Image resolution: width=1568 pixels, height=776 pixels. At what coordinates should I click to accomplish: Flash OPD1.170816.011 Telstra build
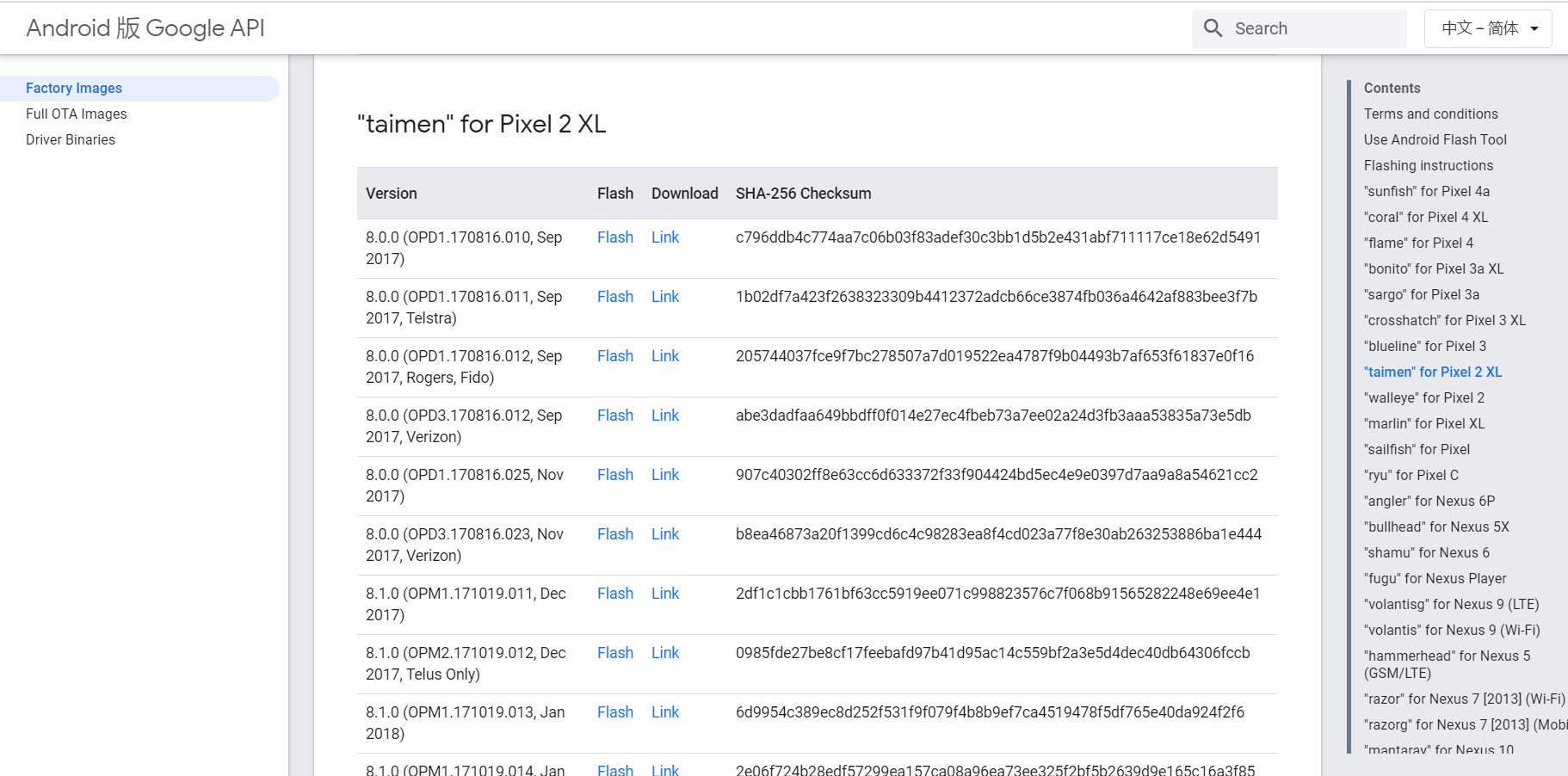click(x=615, y=297)
